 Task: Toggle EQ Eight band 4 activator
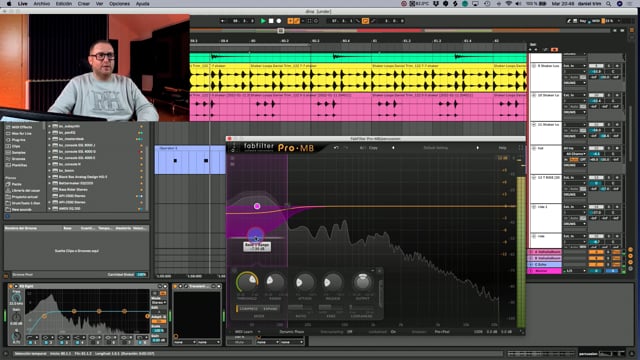click(x=77, y=342)
